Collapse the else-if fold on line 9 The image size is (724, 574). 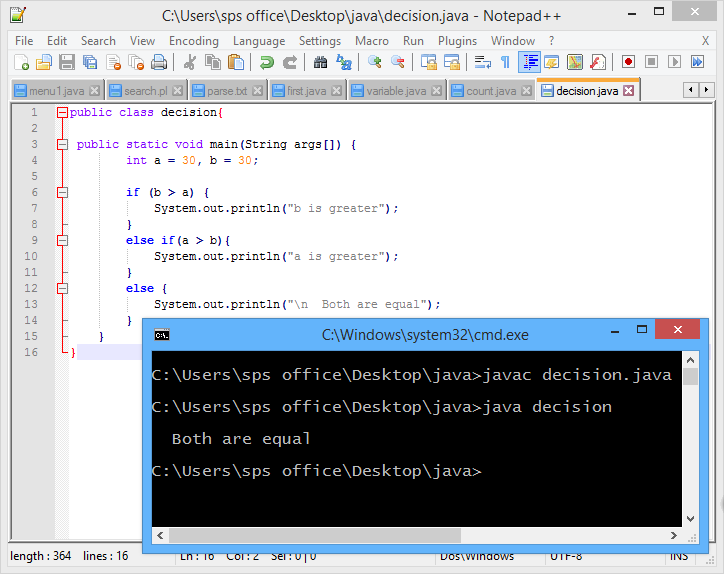[x=62, y=241]
